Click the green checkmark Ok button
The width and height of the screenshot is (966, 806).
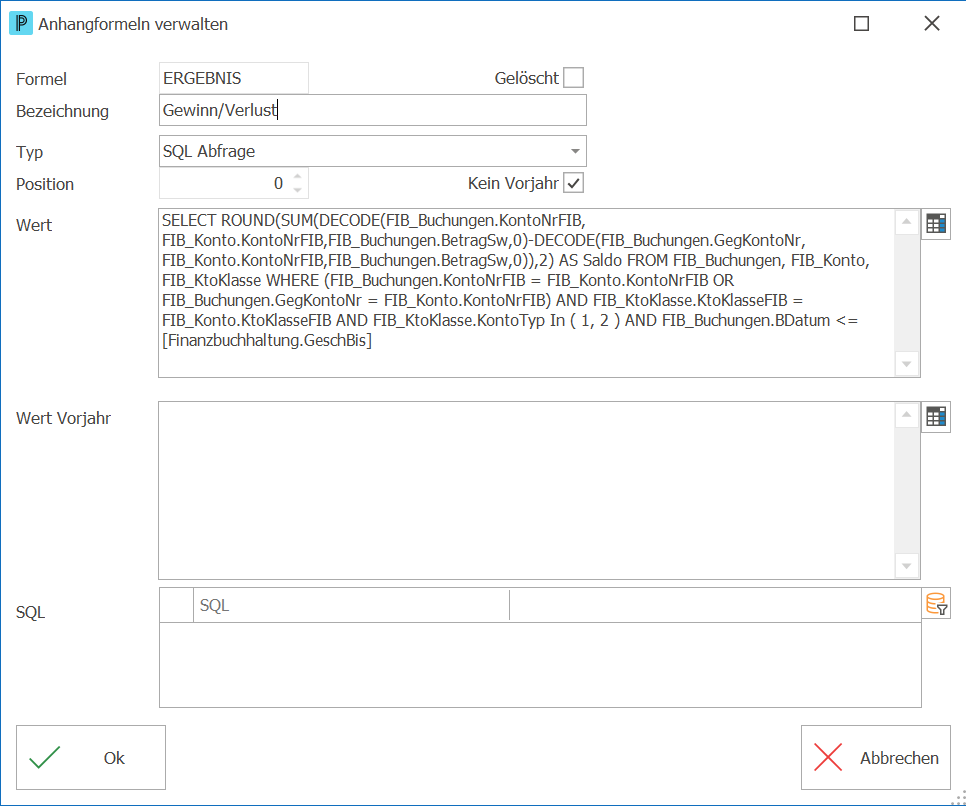point(91,757)
